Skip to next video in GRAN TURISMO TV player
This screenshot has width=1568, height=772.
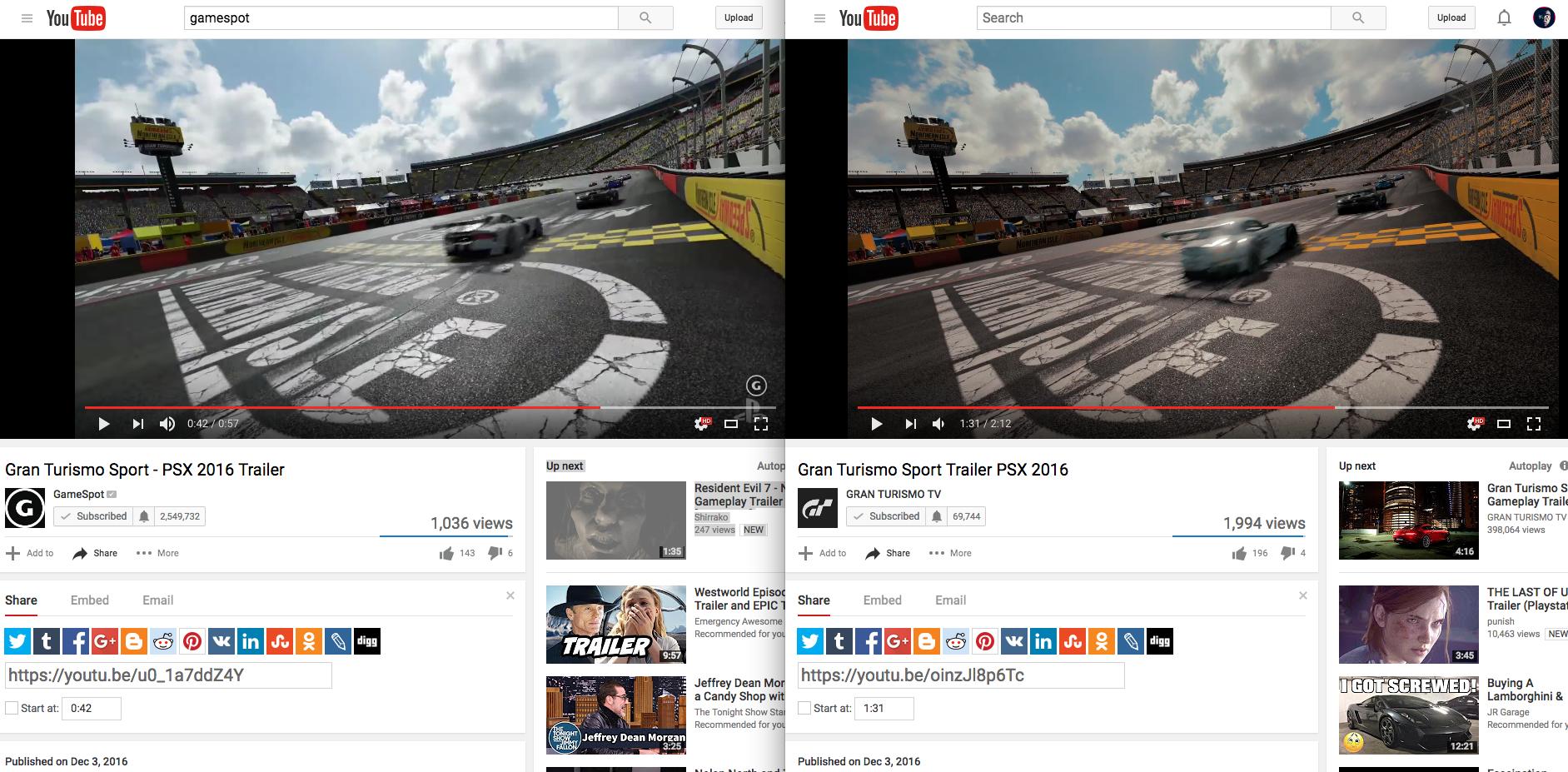point(911,424)
